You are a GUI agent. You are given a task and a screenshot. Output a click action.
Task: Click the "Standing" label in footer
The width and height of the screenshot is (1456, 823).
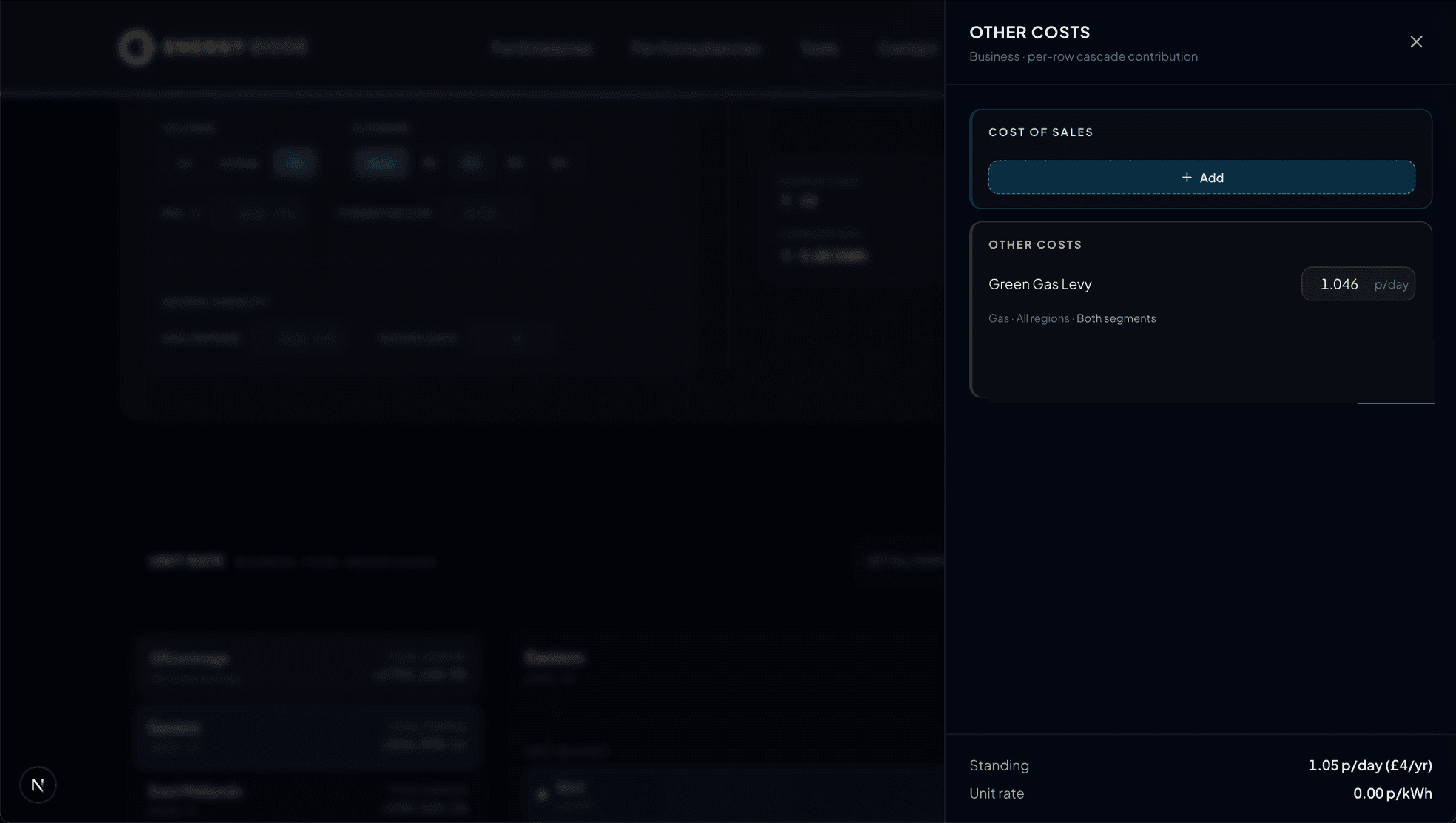point(999,765)
